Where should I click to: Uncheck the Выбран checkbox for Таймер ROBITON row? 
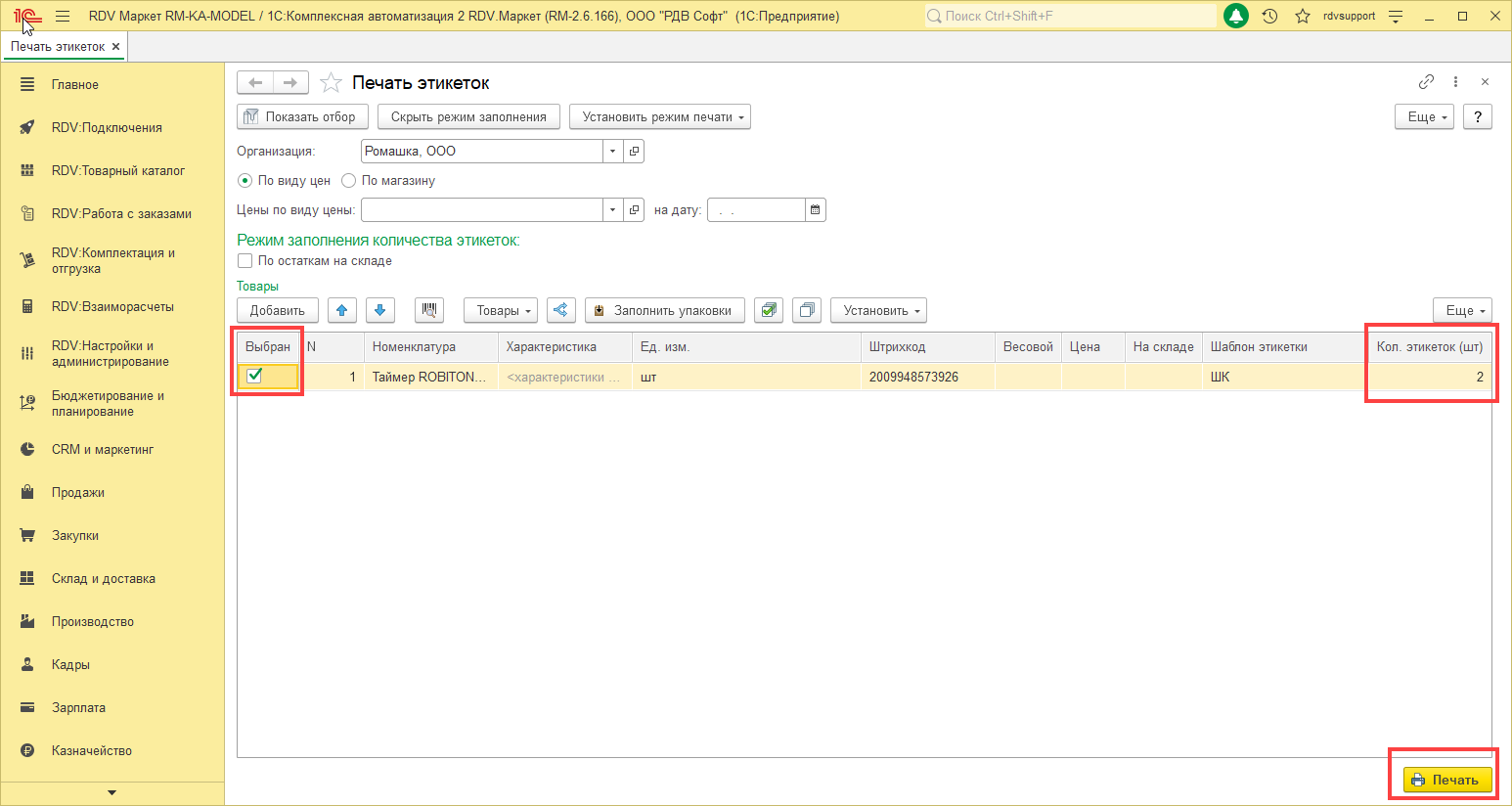(x=254, y=376)
